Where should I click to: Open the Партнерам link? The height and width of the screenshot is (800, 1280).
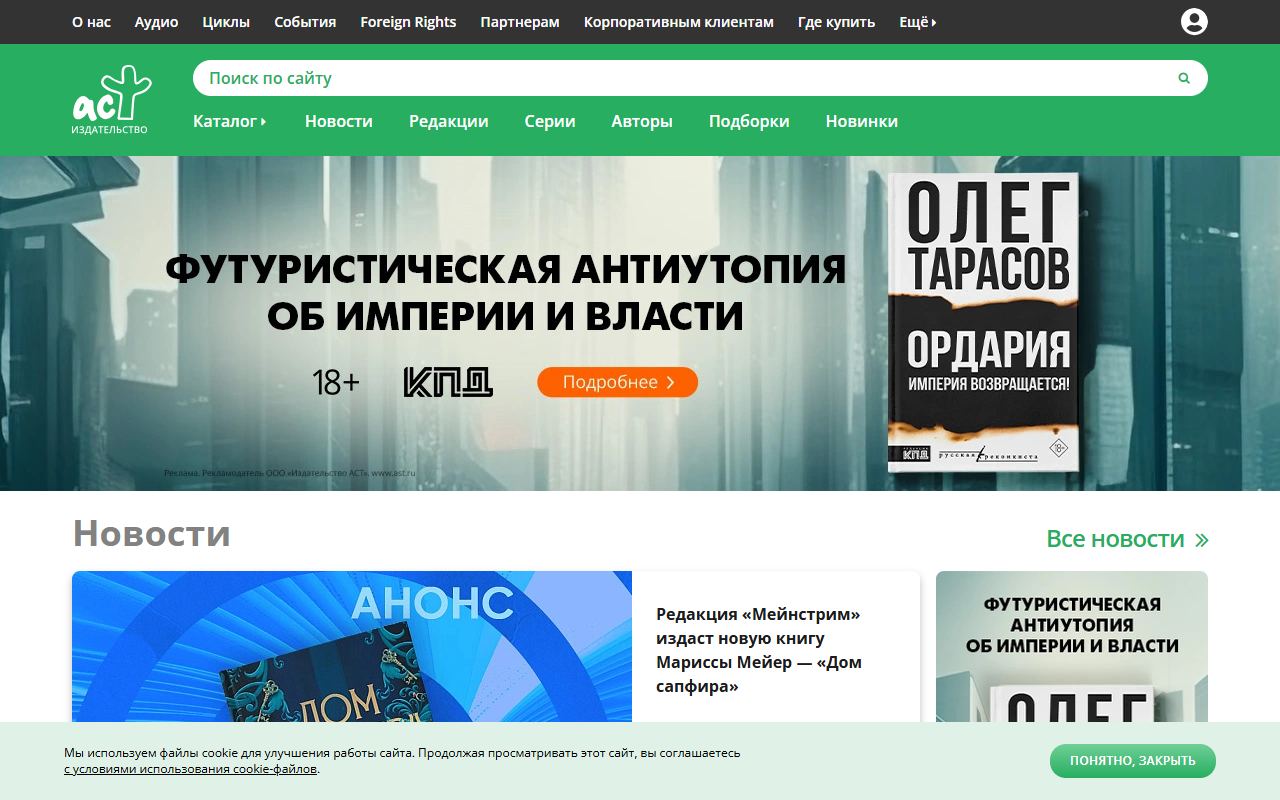tap(520, 22)
